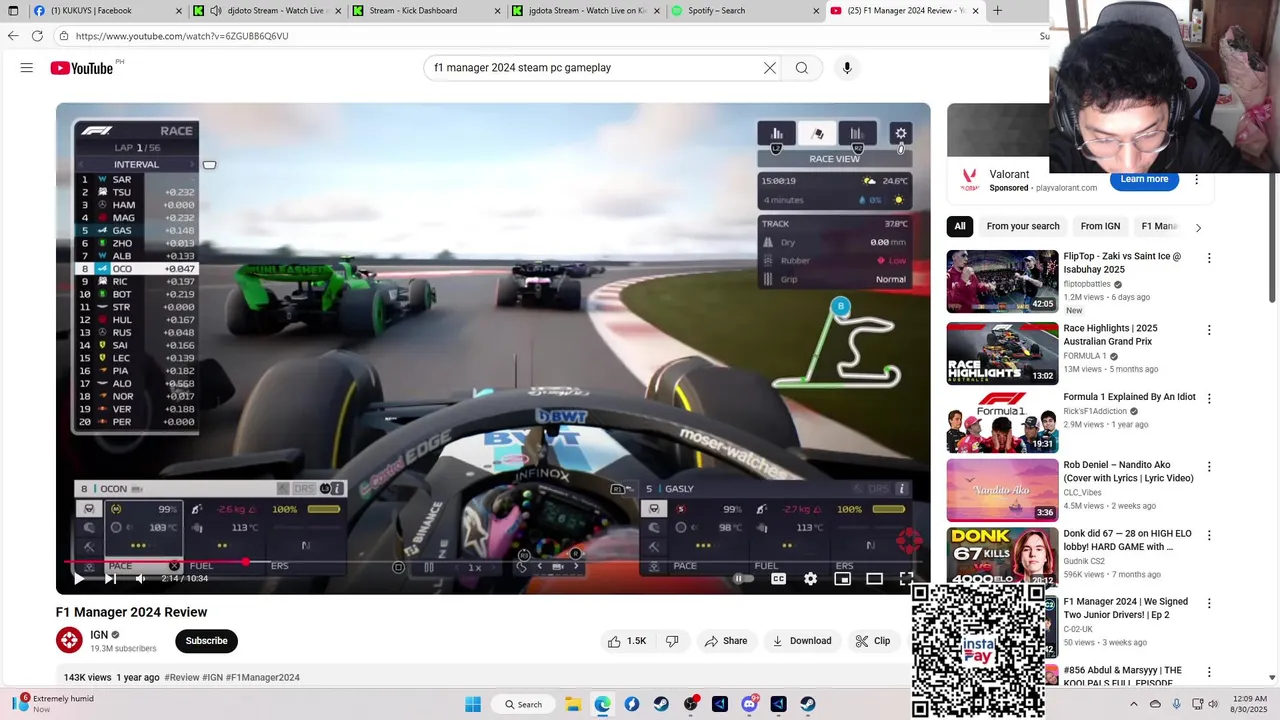The width and height of the screenshot is (1280, 720).
Task: Open the weather widget Extremely humid
Action: coord(52,704)
